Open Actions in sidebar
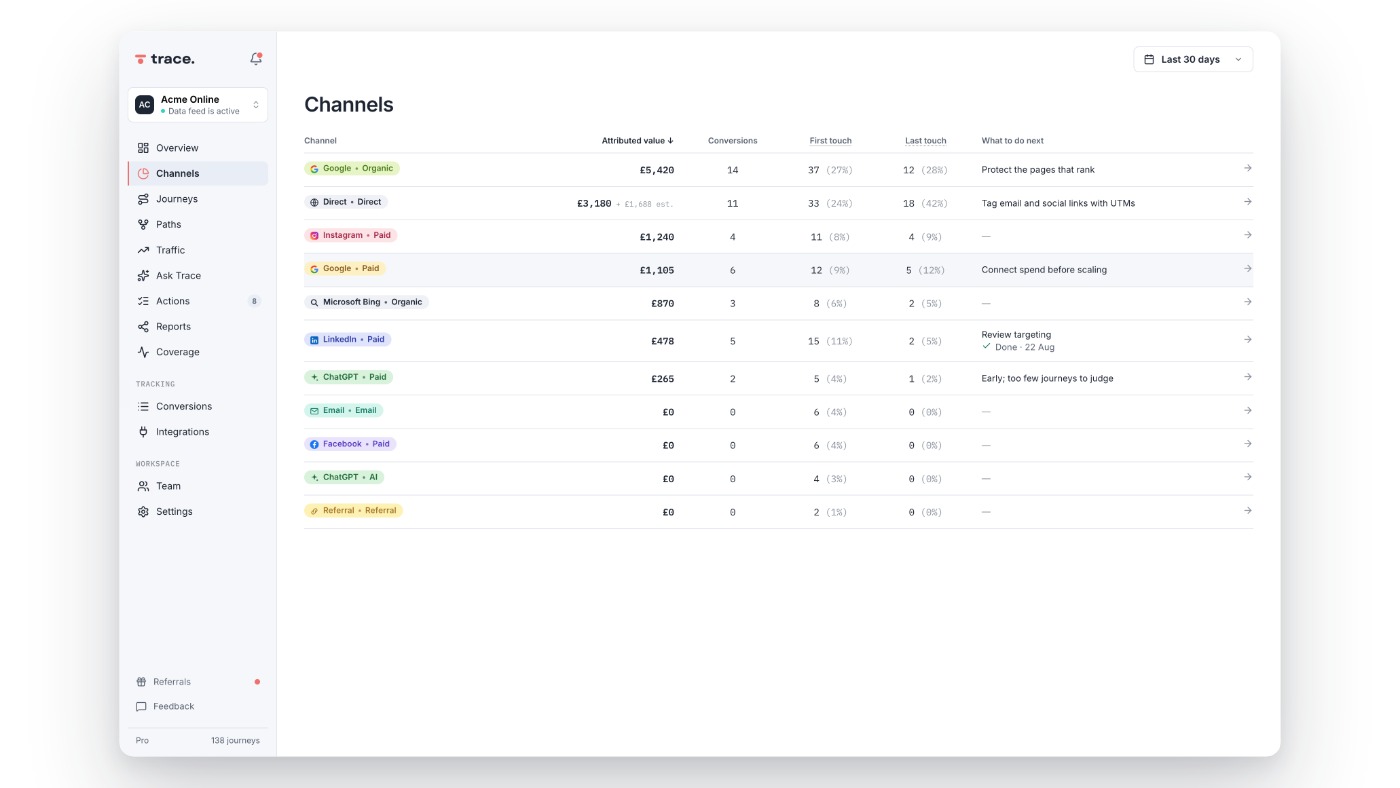The width and height of the screenshot is (1400, 788). point(198,301)
